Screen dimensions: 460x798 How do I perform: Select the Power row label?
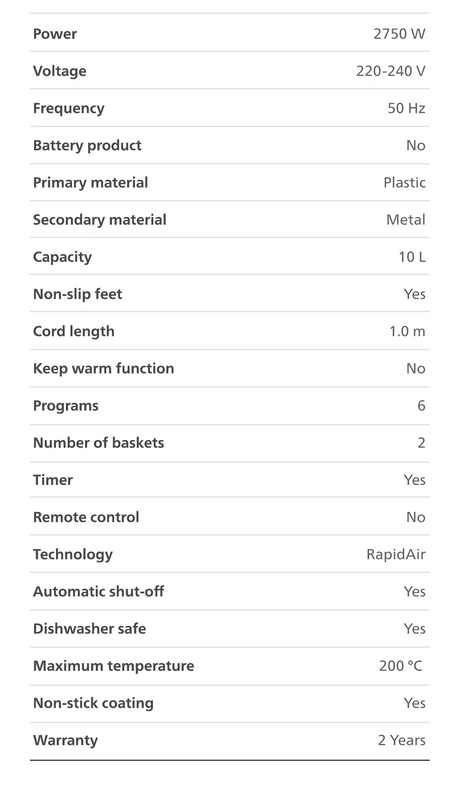coord(55,34)
